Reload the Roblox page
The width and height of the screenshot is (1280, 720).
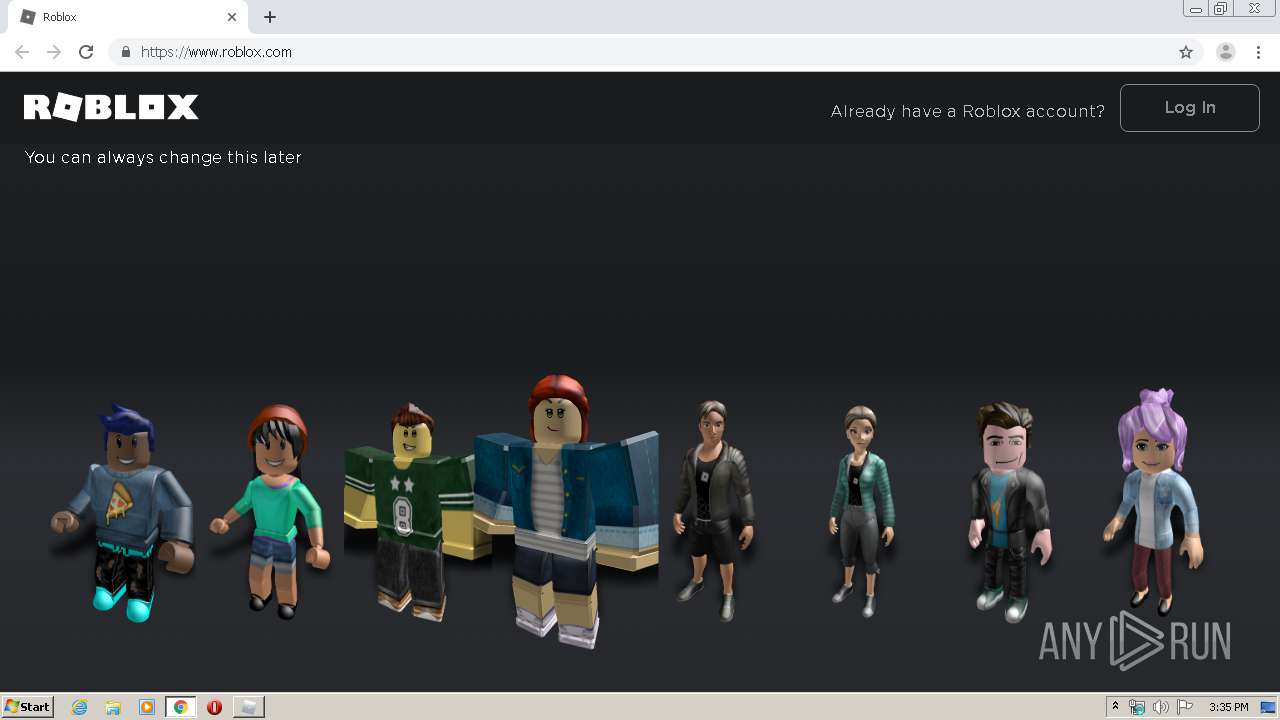pyautogui.click(x=86, y=52)
